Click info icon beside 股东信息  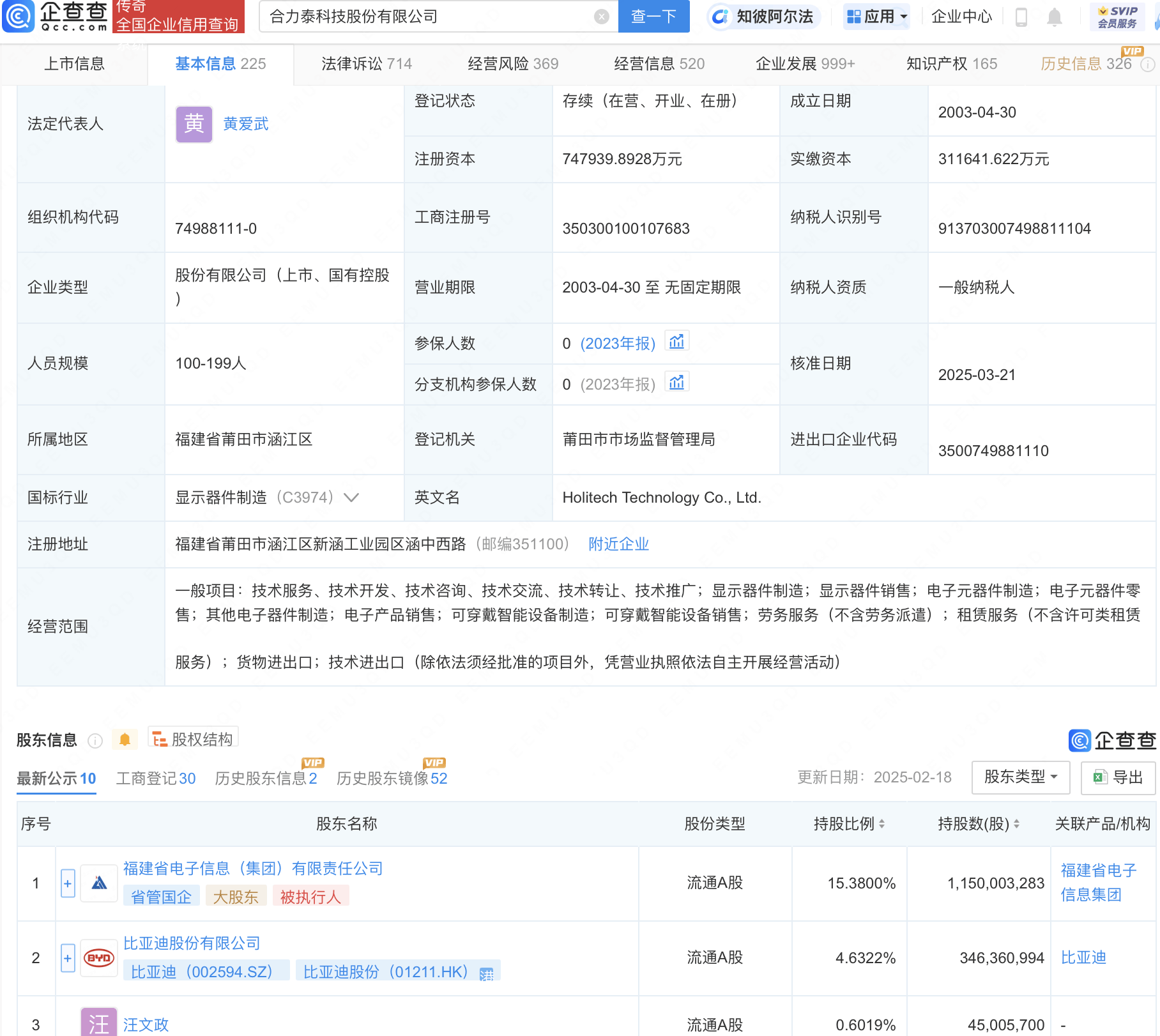[x=95, y=740]
